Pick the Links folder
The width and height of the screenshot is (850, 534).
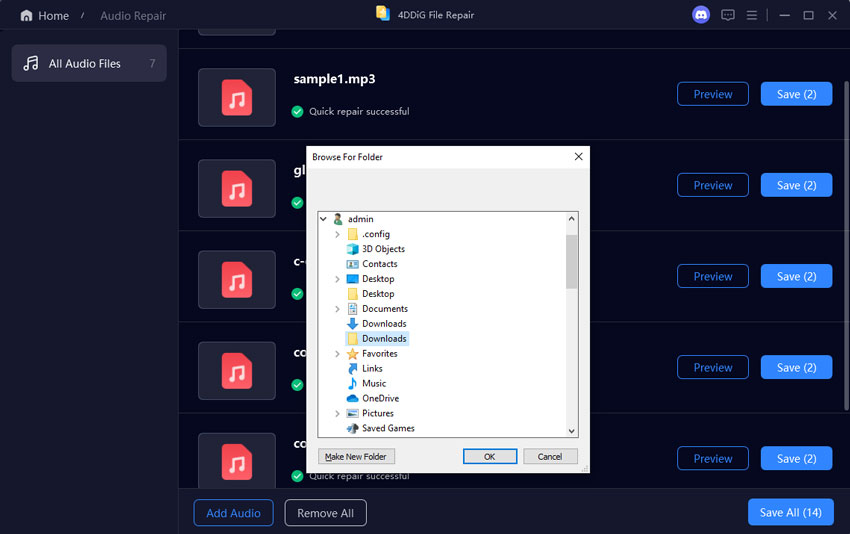[x=372, y=368]
